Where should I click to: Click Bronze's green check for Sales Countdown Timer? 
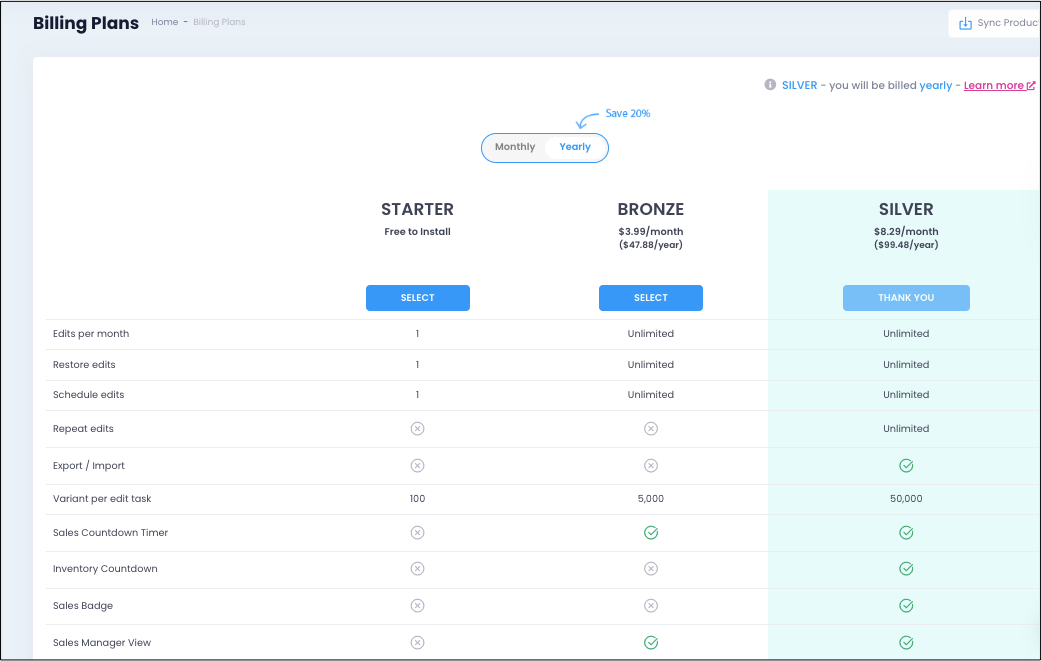click(x=651, y=533)
